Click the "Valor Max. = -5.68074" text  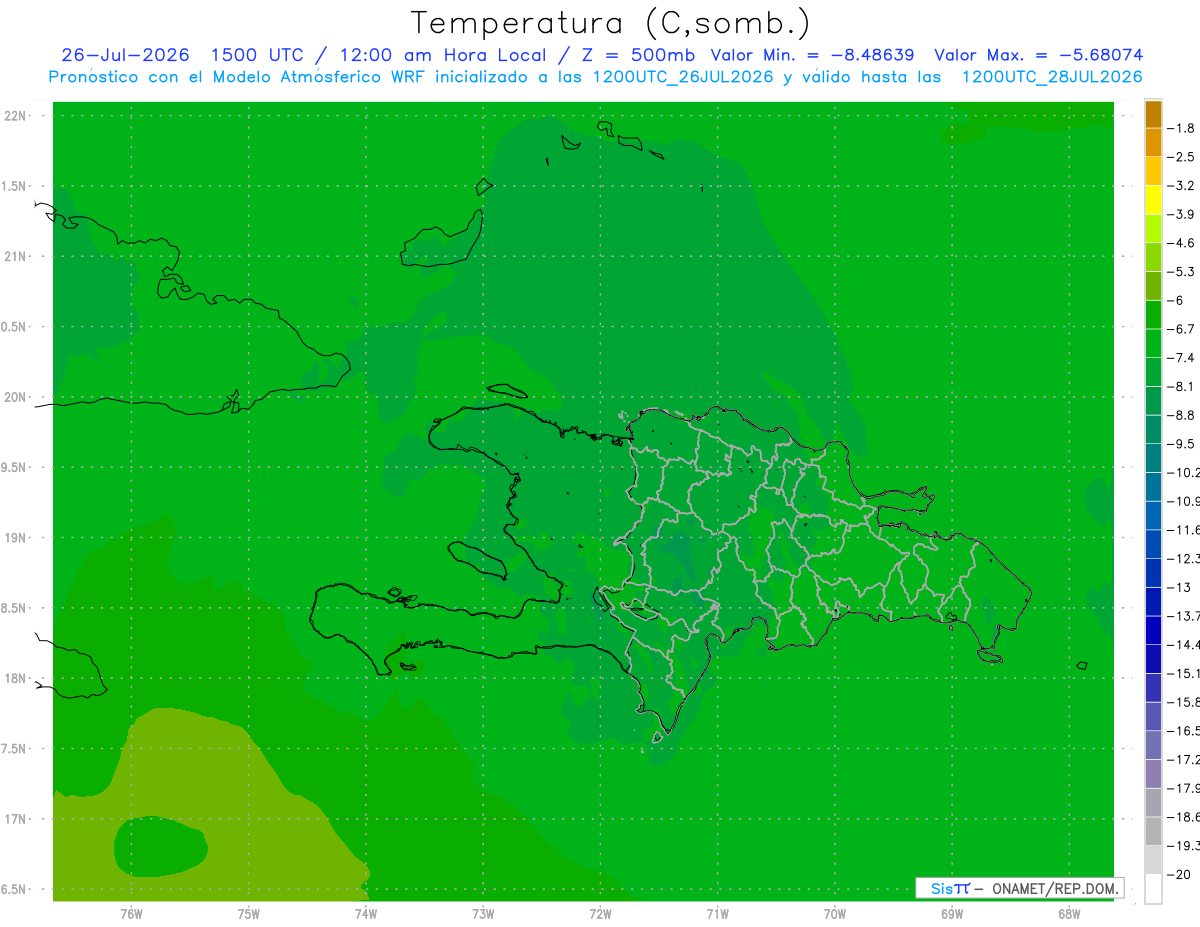pos(1039,55)
